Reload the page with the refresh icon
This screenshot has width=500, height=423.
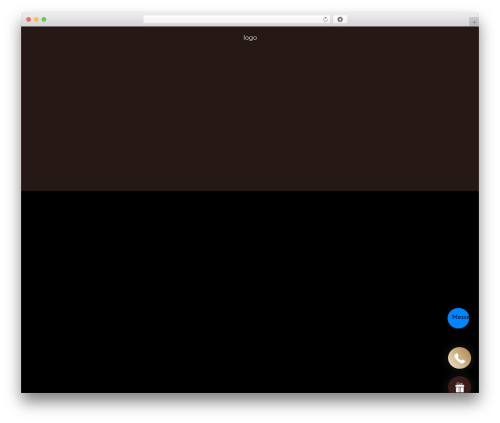pos(325,19)
